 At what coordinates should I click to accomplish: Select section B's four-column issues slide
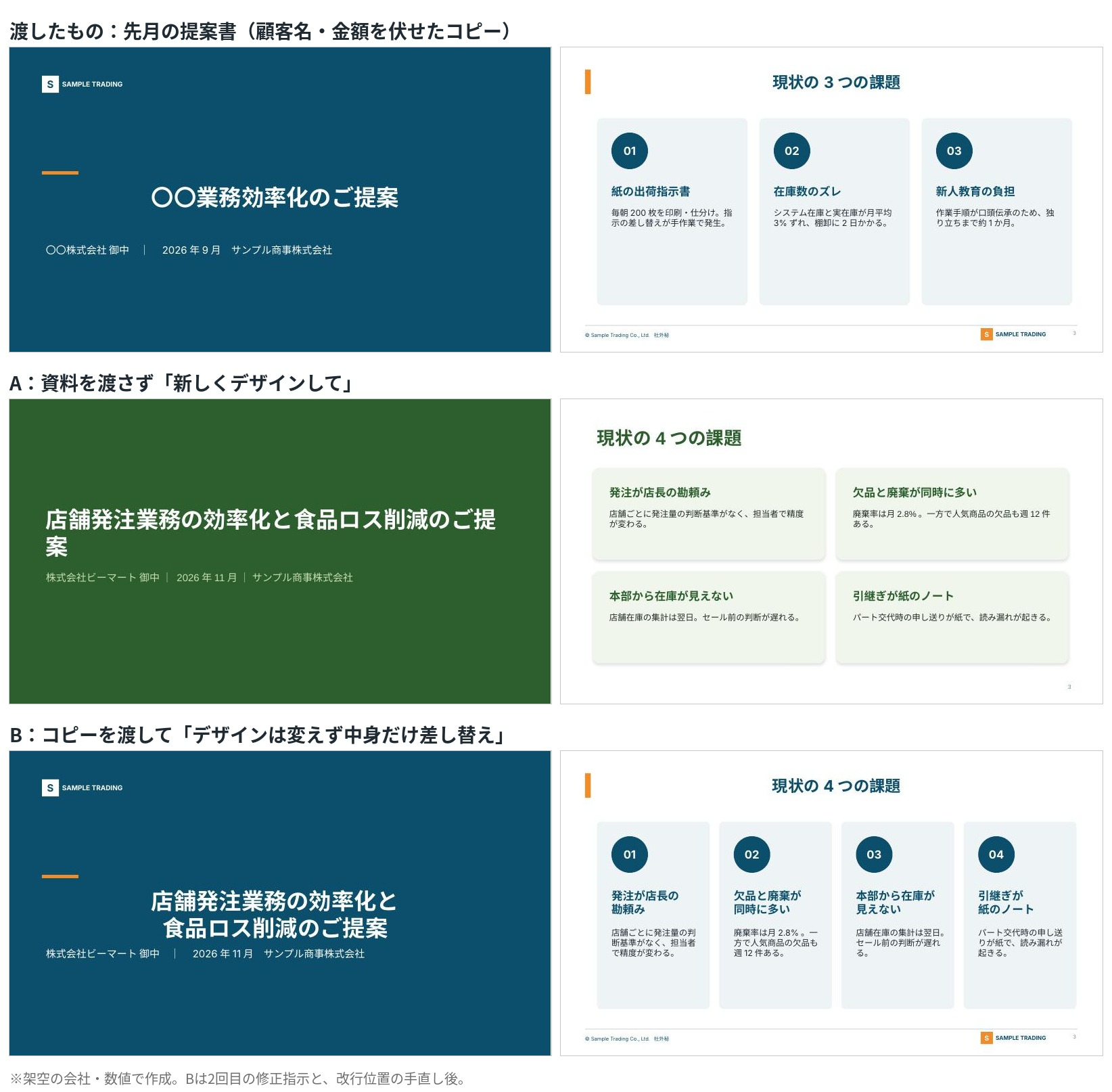tap(831, 903)
